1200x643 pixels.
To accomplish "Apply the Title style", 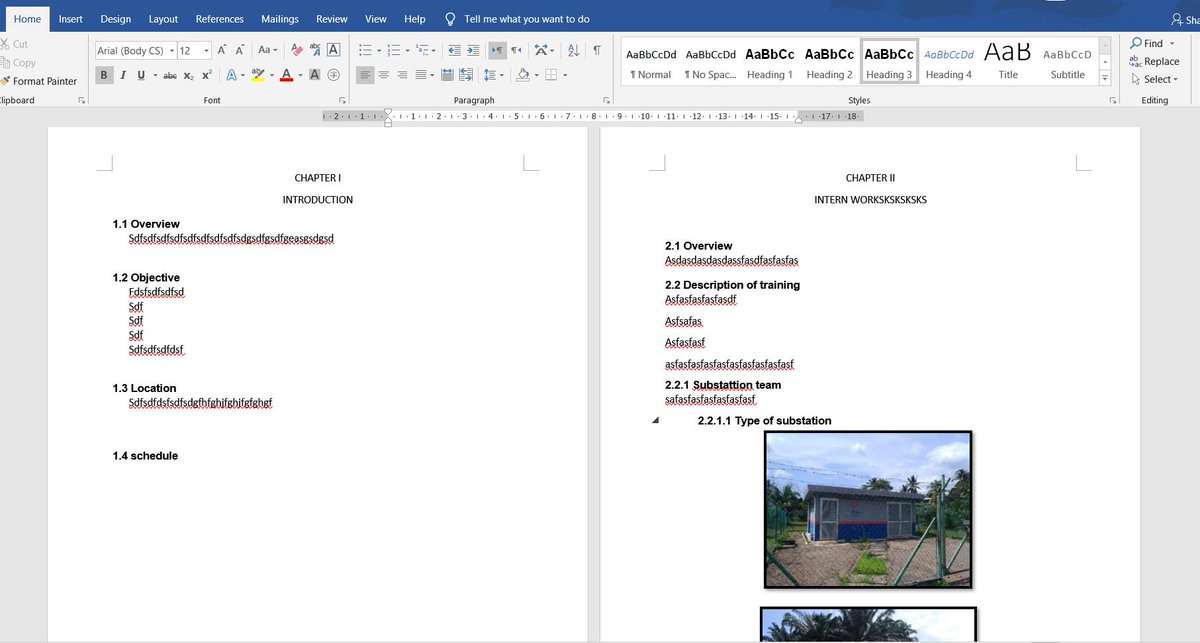I will point(1008,62).
